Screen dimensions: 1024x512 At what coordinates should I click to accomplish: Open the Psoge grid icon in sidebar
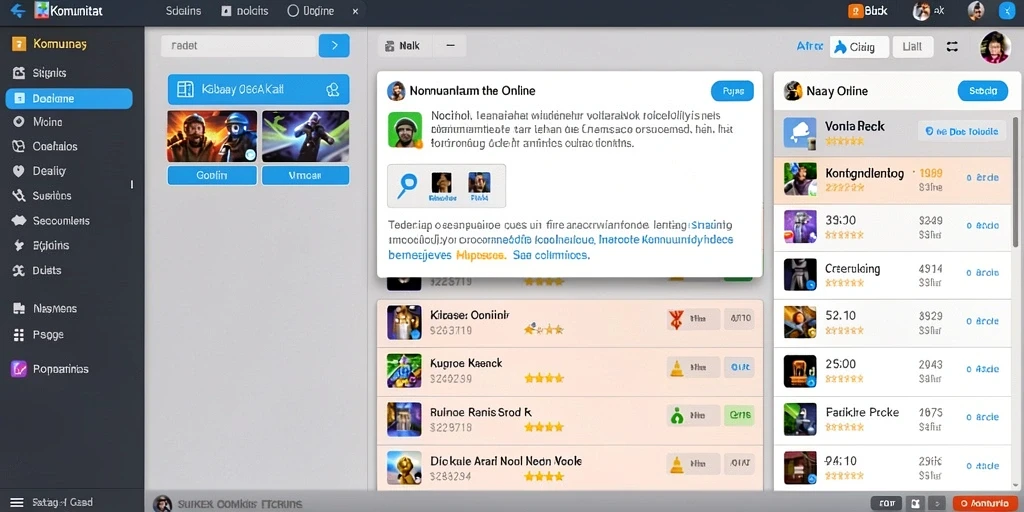[19, 334]
